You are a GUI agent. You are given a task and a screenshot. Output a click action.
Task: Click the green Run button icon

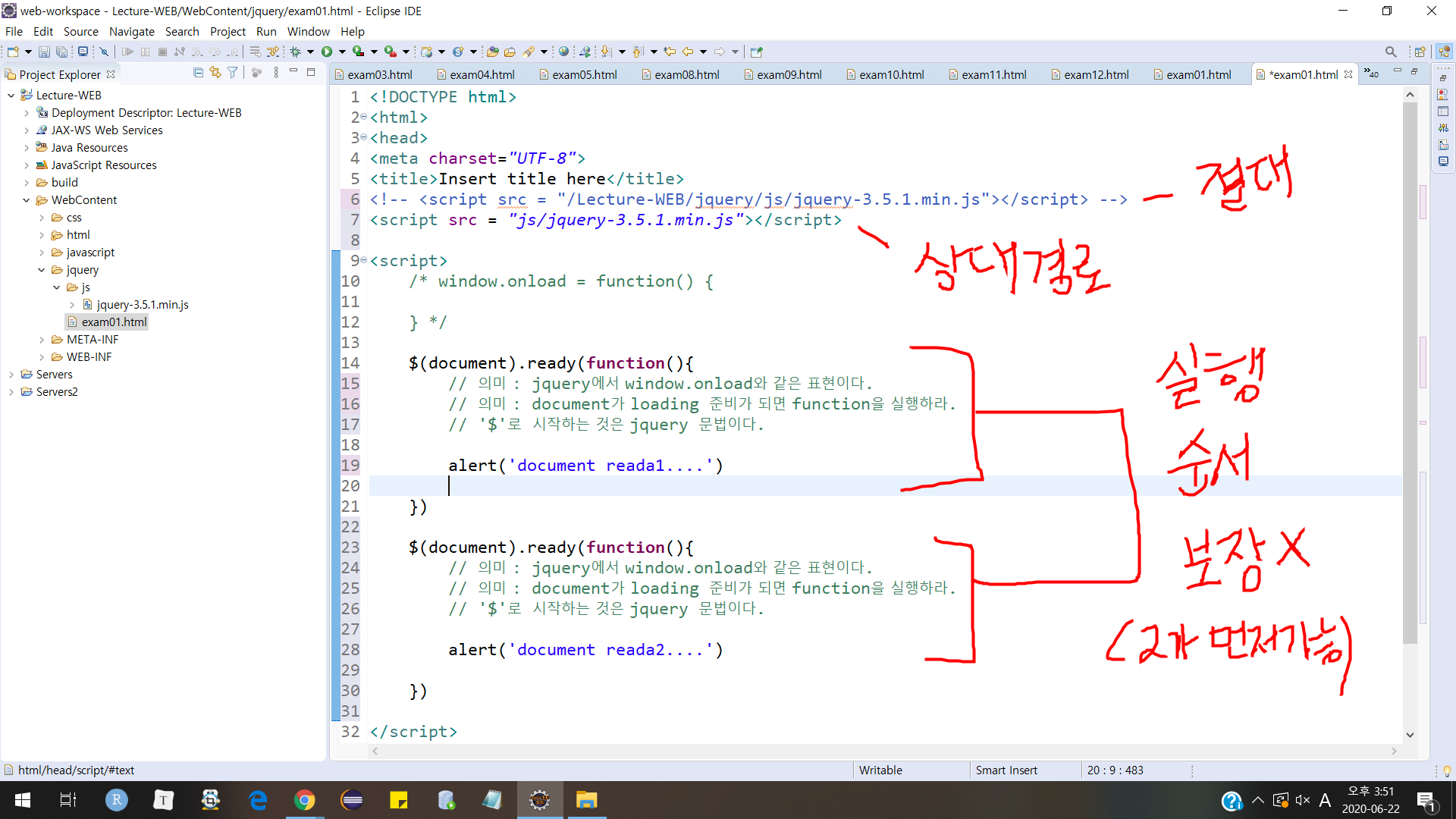pos(327,52)
